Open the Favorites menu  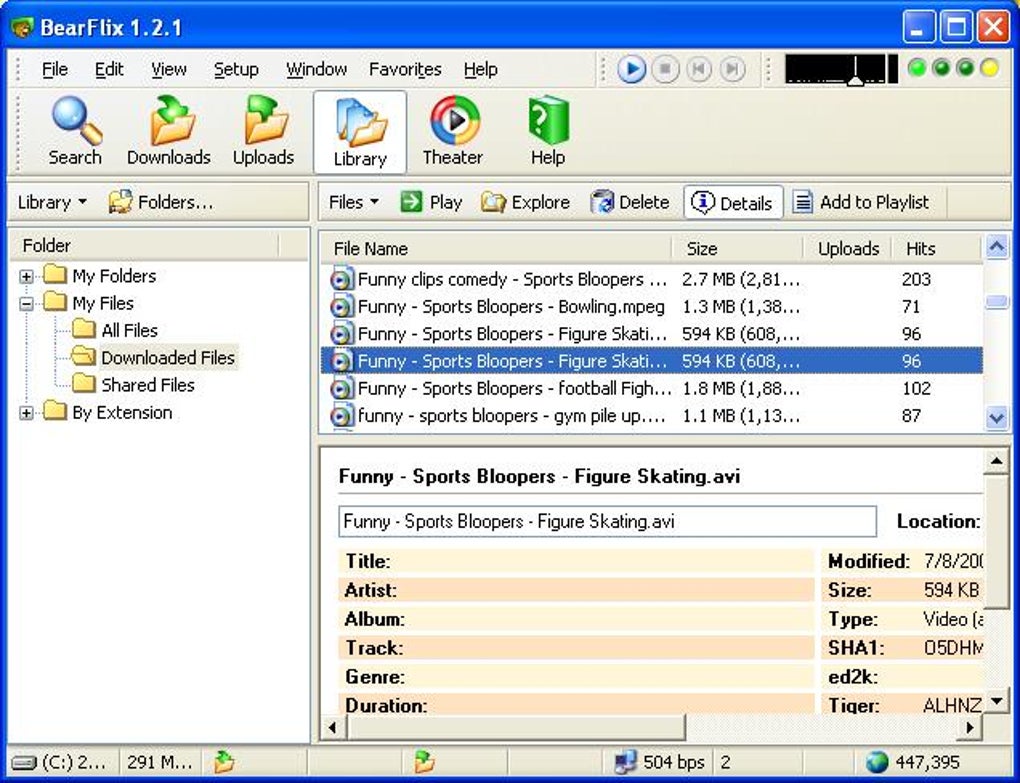click(405, 69)
